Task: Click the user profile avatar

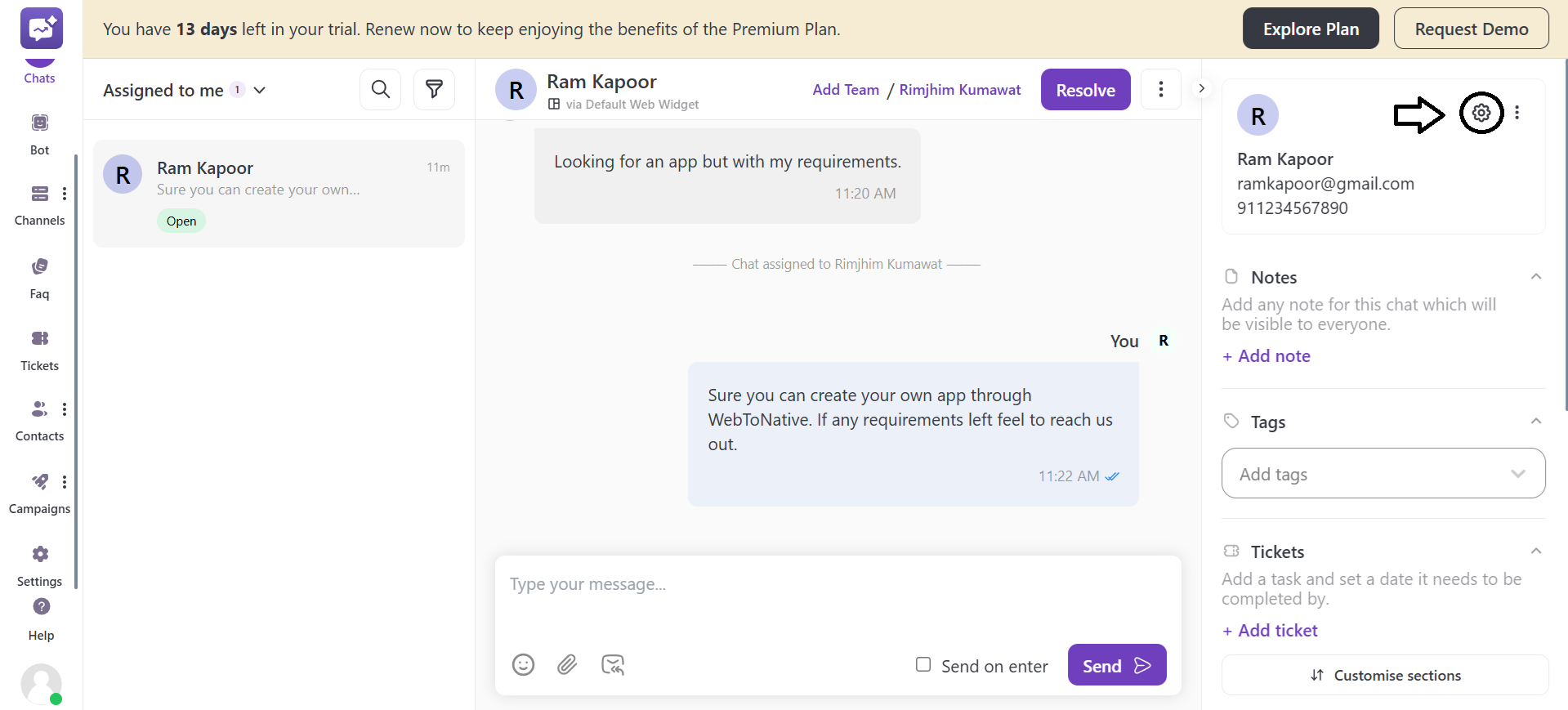Action: coord(41,684)
